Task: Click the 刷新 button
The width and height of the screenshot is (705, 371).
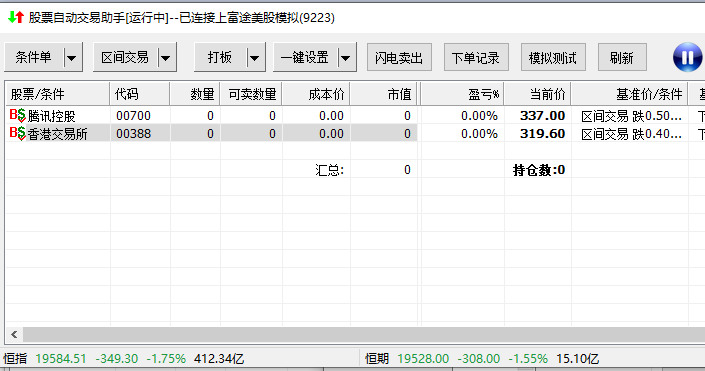Action: [x=622, y=58]
